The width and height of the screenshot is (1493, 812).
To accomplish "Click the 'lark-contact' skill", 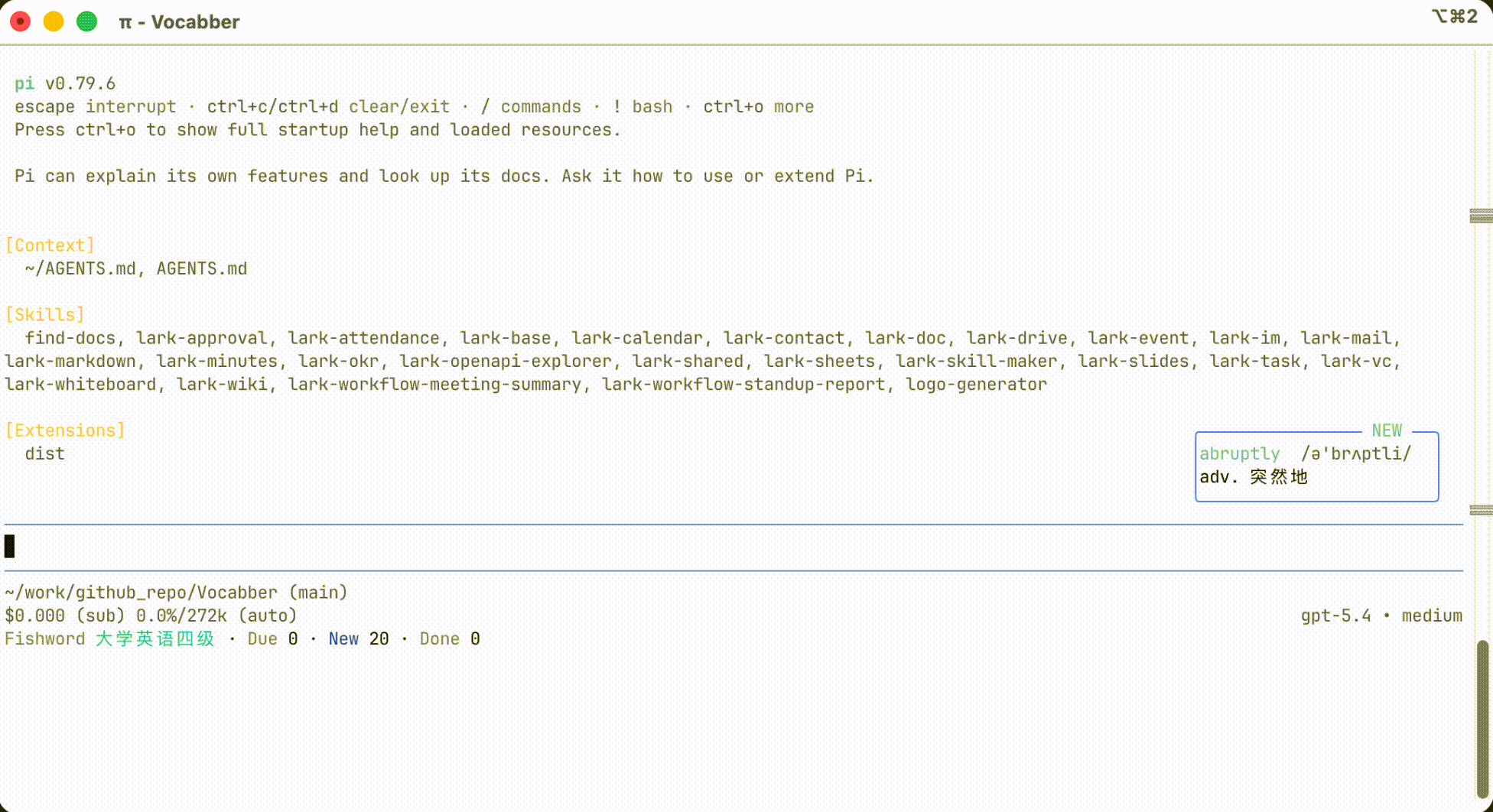I will 784,338.
